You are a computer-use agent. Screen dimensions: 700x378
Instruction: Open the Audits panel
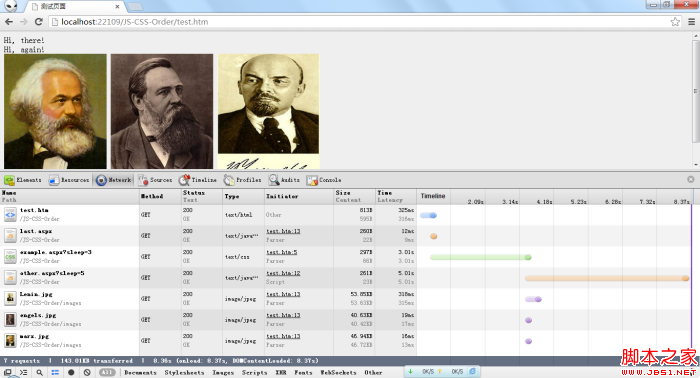click(284, 180)
